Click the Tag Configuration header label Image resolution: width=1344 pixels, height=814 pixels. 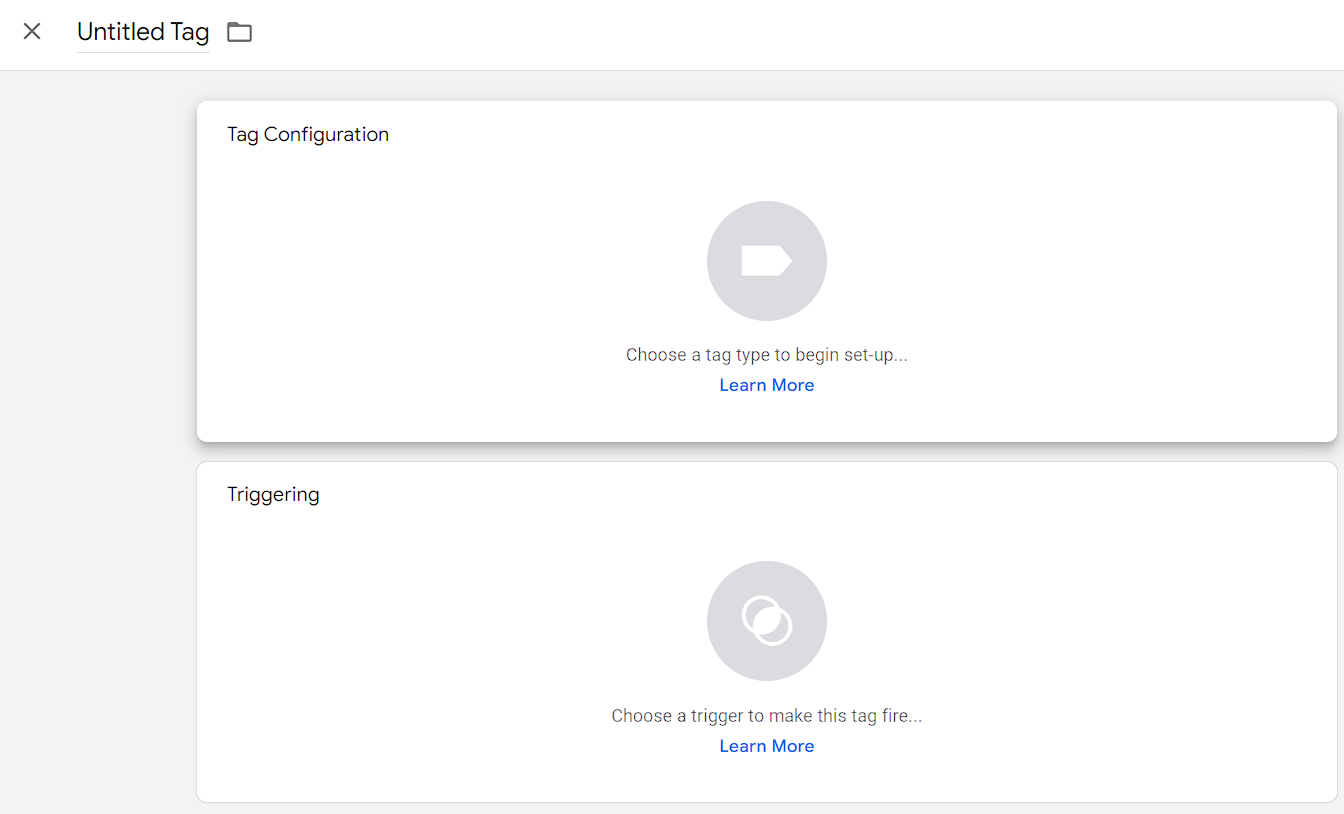(x=308, y=133)
